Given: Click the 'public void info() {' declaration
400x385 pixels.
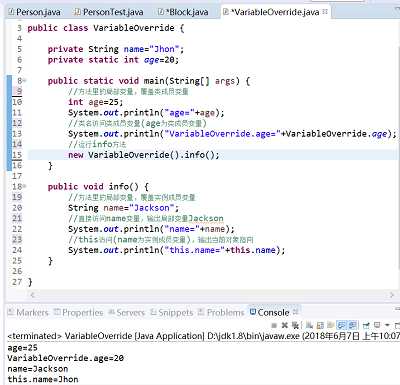Looking at the screenshot, I should point(98,187).
